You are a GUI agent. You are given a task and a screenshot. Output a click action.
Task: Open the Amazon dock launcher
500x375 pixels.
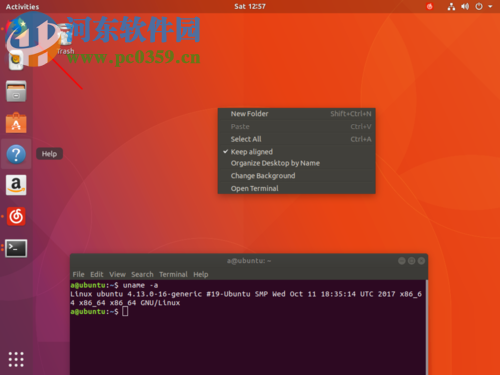pos(16,185)
